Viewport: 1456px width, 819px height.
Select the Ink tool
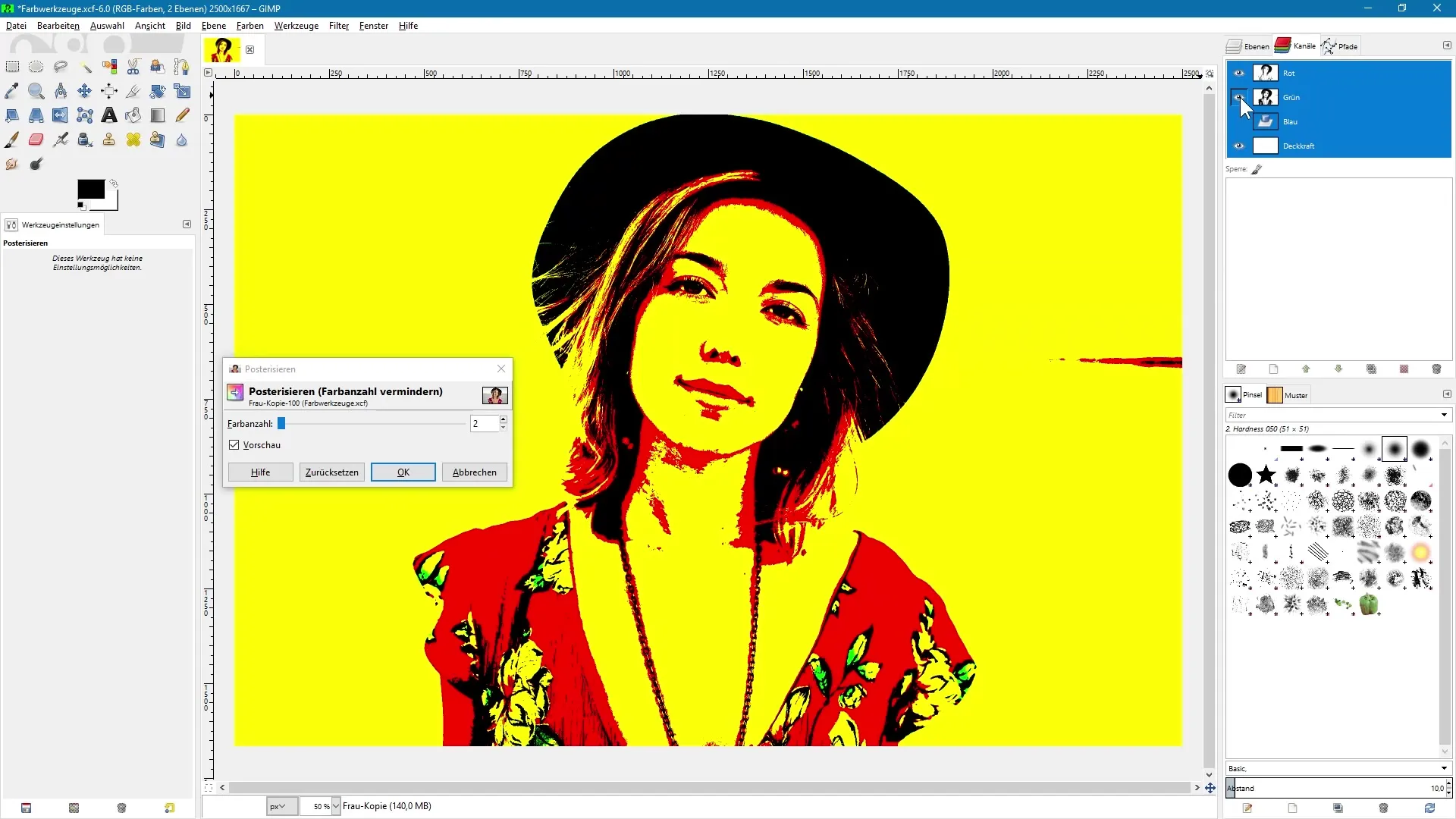85,140
